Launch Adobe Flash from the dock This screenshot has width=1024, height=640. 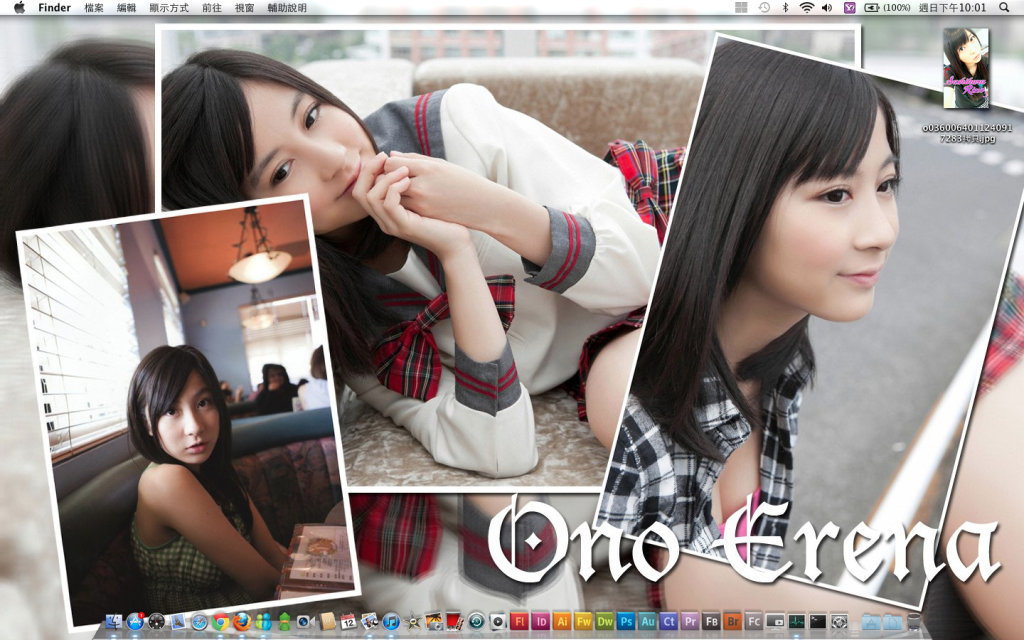[x=519, y=621]
